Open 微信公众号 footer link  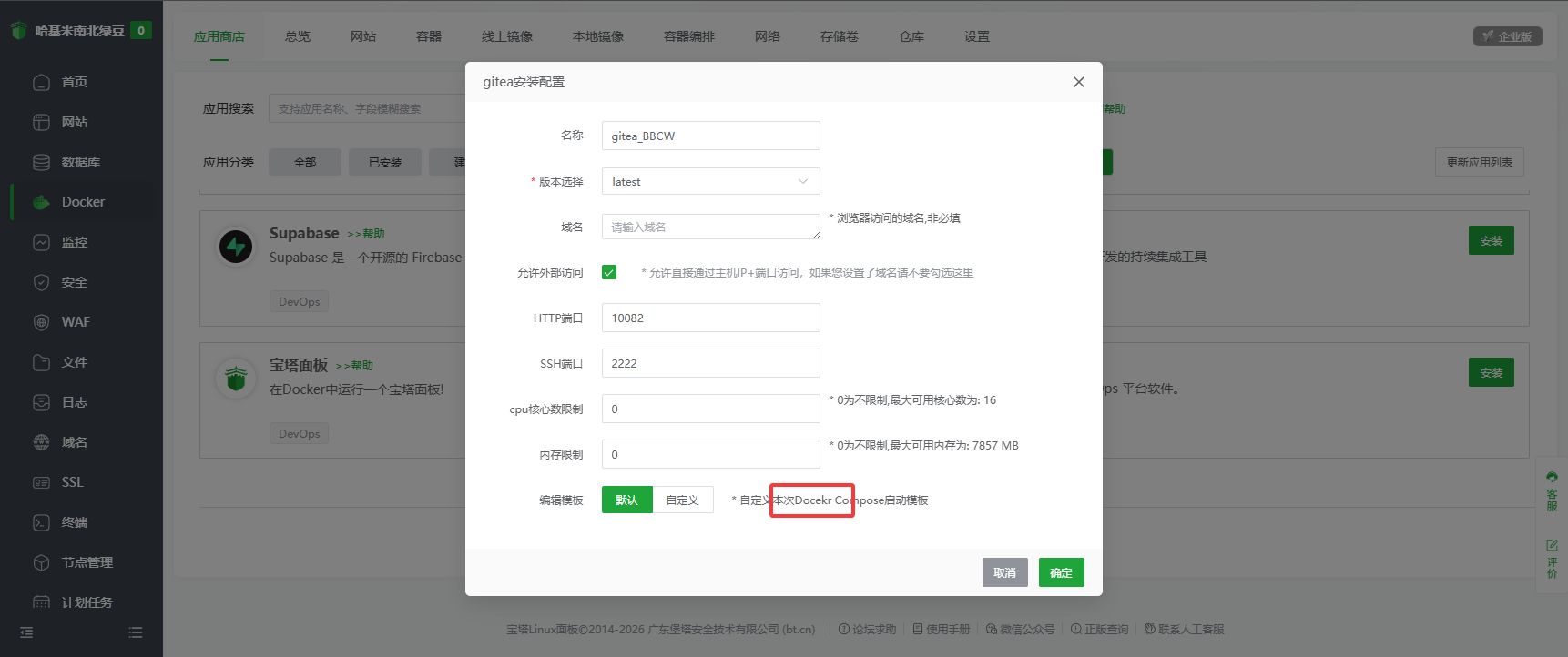click(x=1020, y=629)
